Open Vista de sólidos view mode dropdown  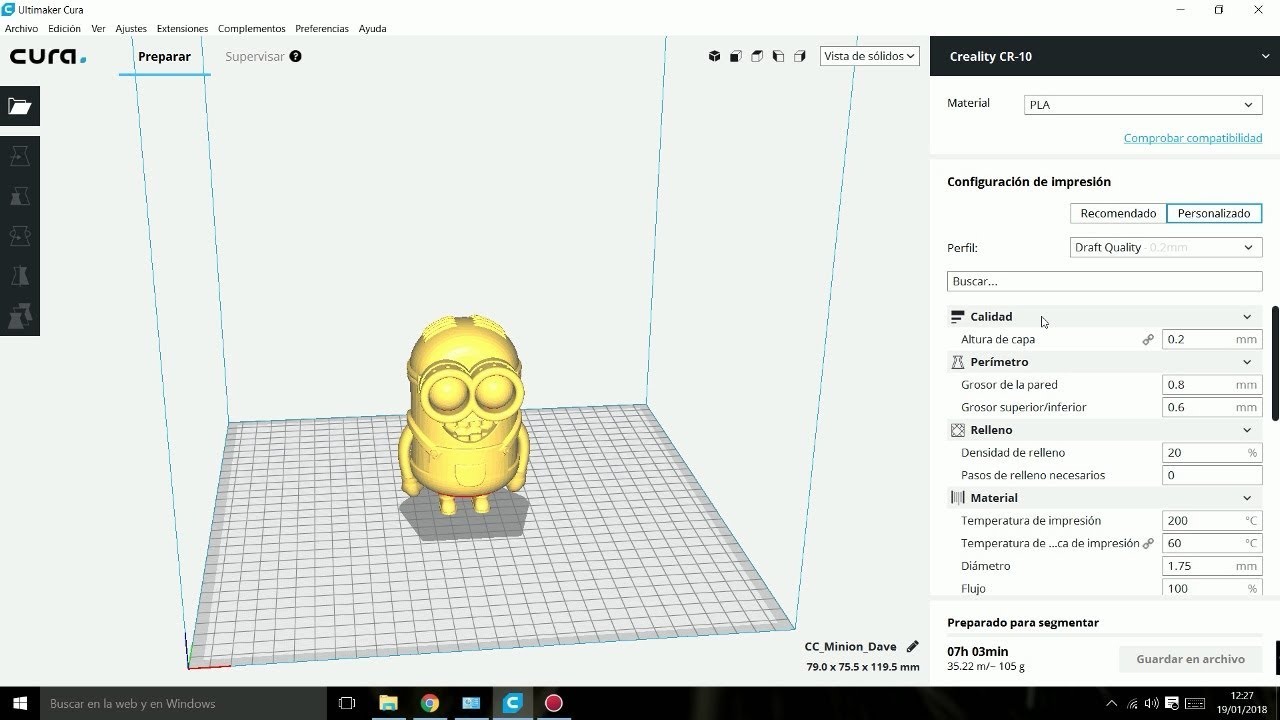click(869, 57)
